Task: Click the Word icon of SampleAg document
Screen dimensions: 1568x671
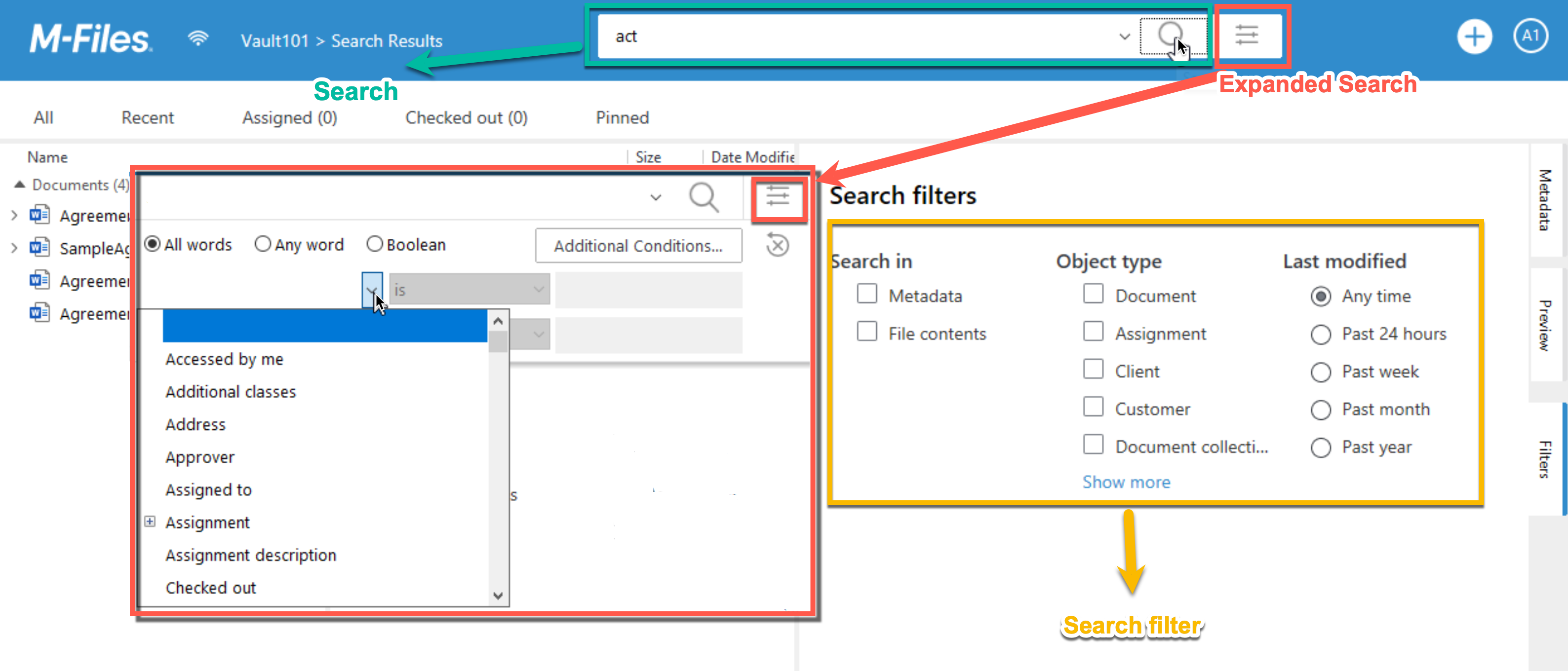Action: tap(39, 248)
